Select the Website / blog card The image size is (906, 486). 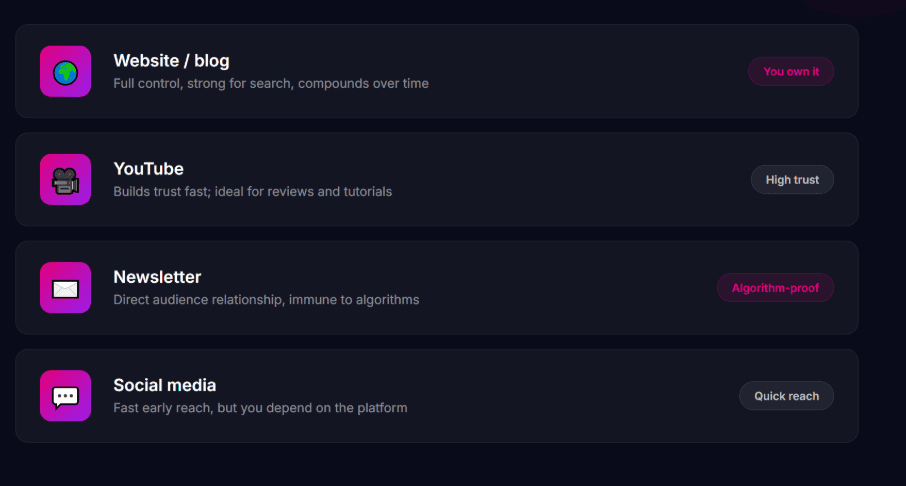pos(437,71)
